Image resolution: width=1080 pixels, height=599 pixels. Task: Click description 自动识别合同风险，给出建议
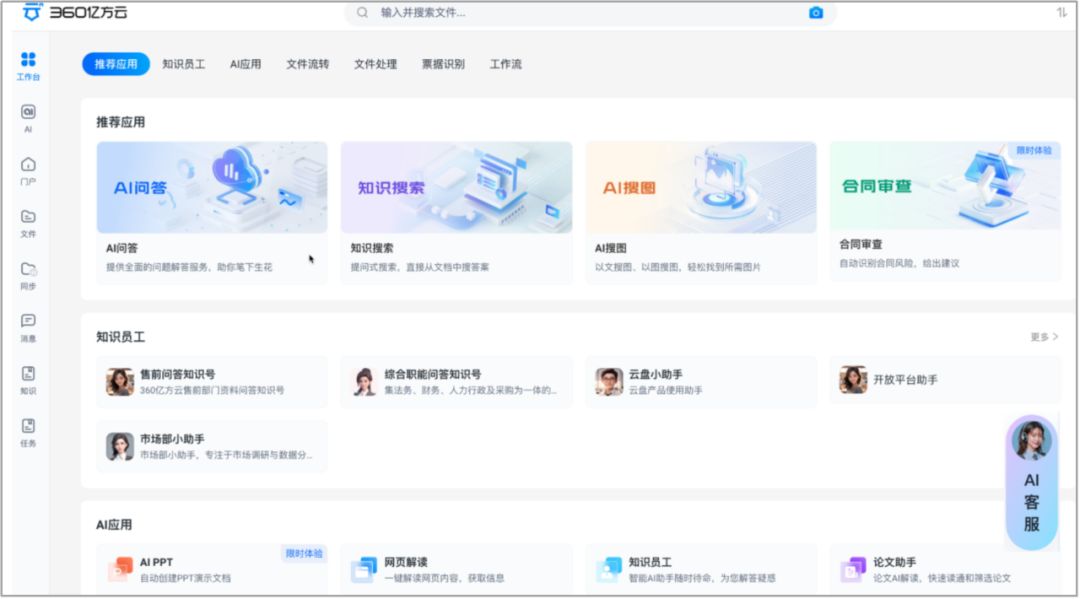[x=899, y=263]
